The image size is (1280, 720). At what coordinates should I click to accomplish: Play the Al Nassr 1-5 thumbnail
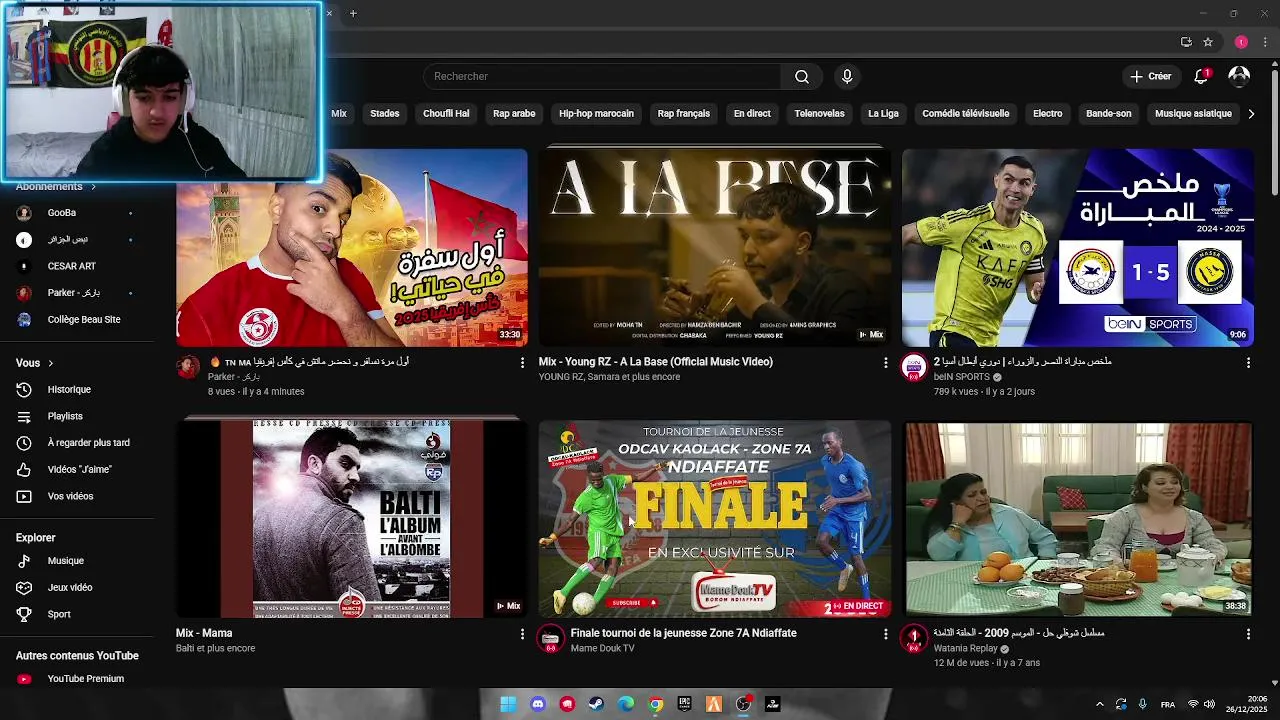(x=1078, y=248)
